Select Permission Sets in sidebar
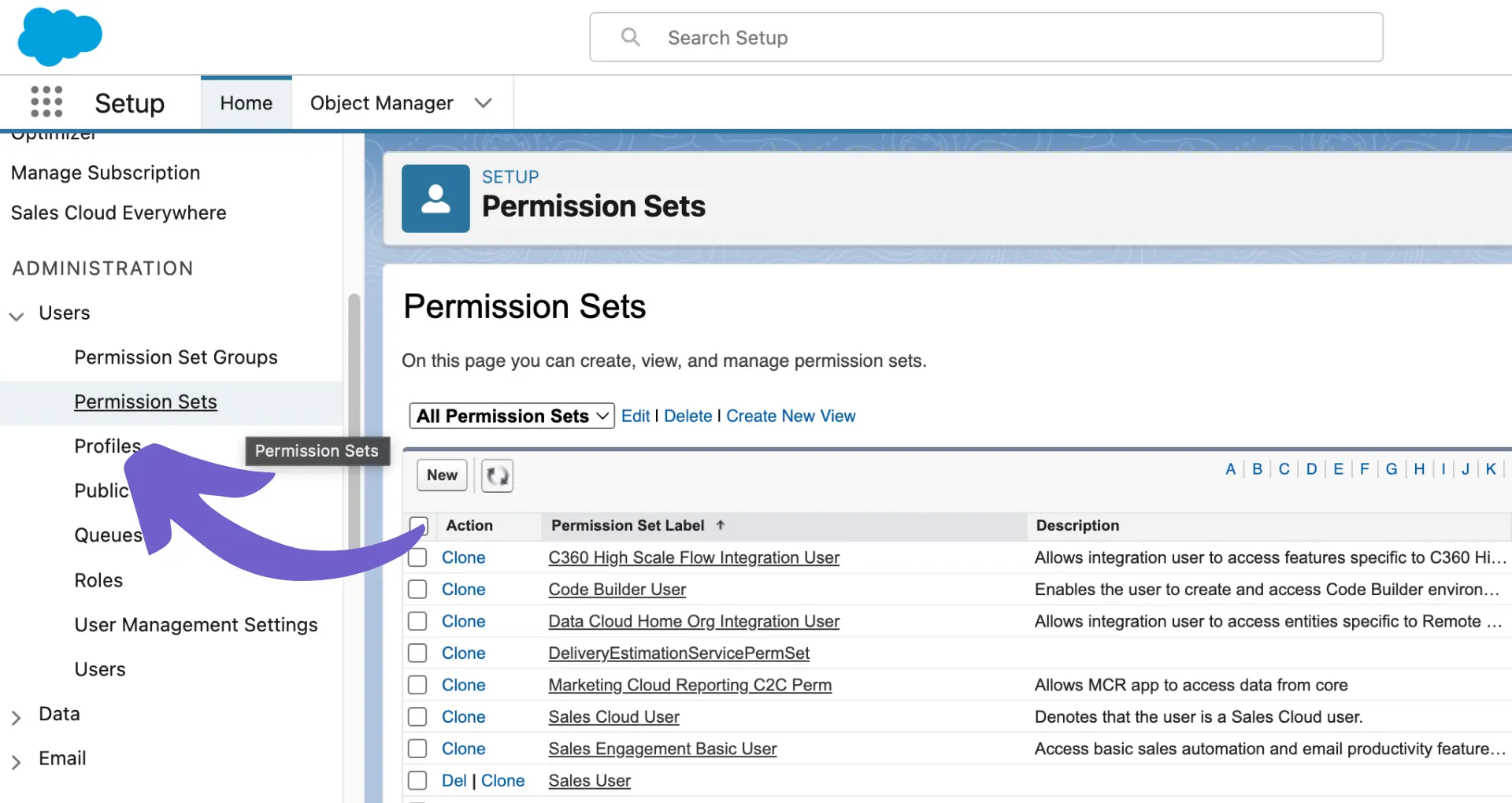The height and width of the screenshot is (803, 1512). pos(146,401)
